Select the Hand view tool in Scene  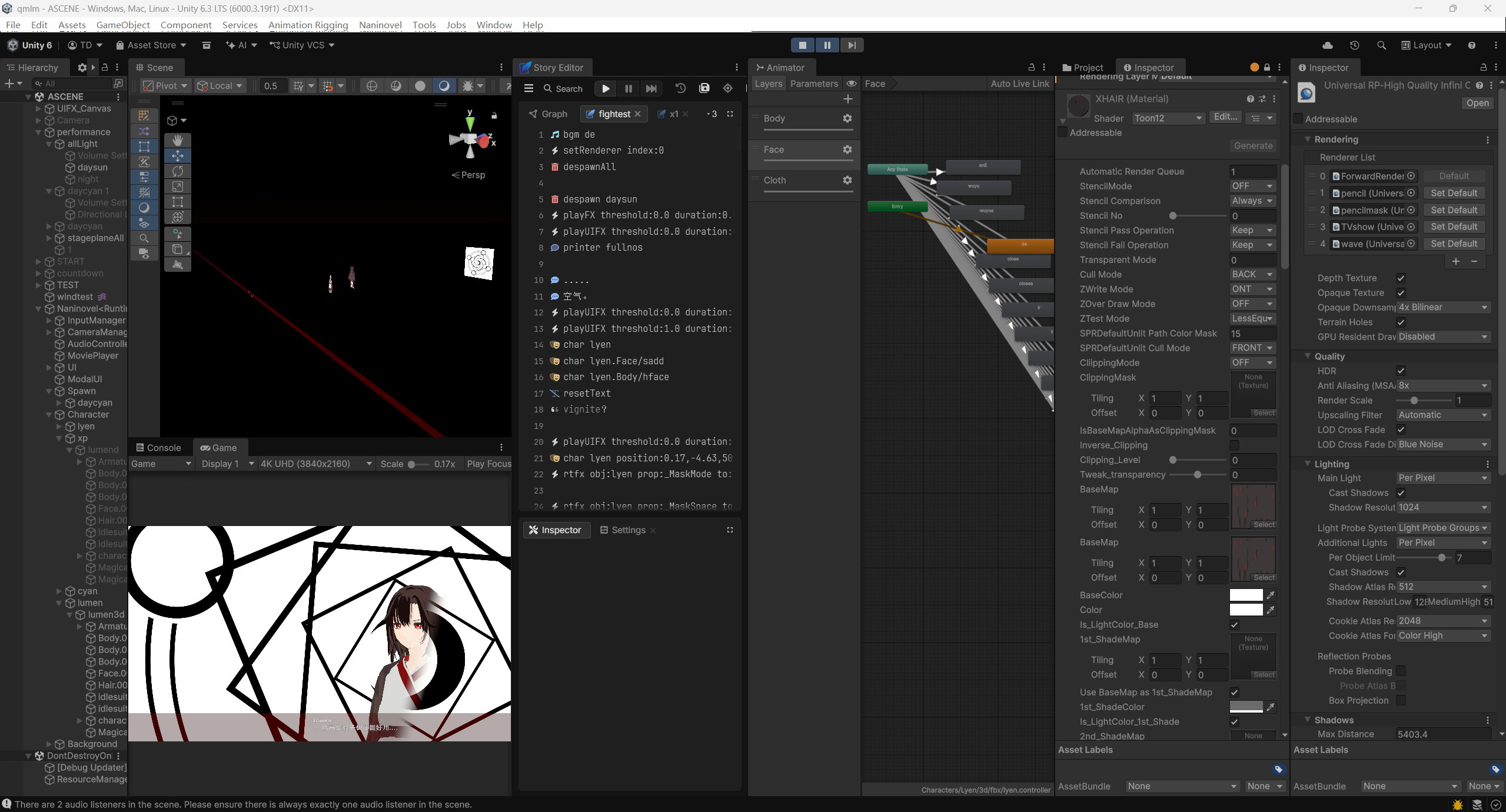(178, 140)
